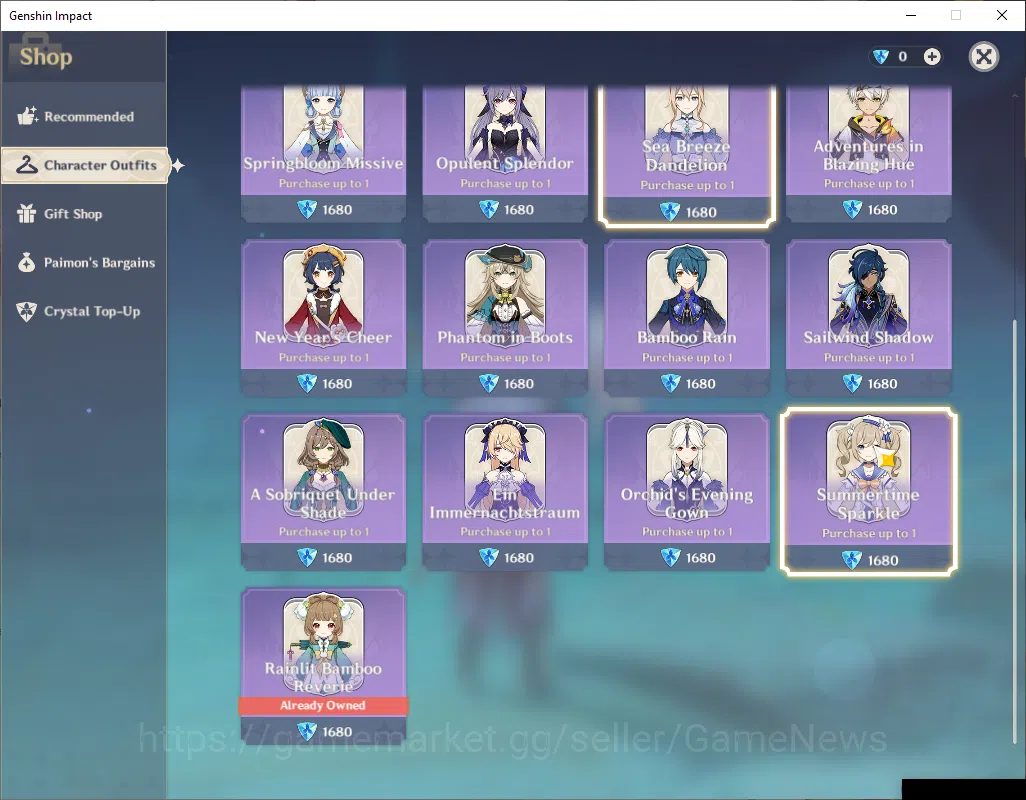
Task: Select A Sobriquet Under Shade outfit
Action: [323, 492]
